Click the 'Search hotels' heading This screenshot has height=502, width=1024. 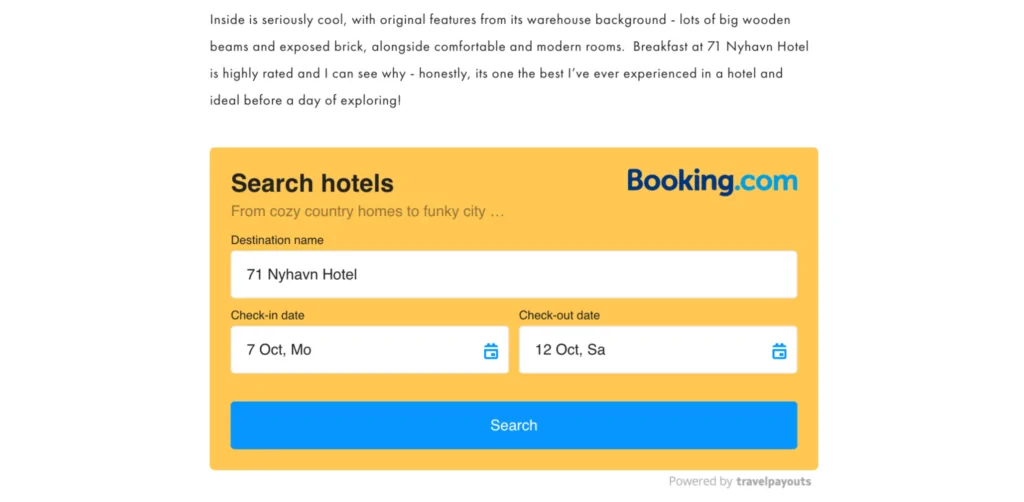(x=312, y=184)
